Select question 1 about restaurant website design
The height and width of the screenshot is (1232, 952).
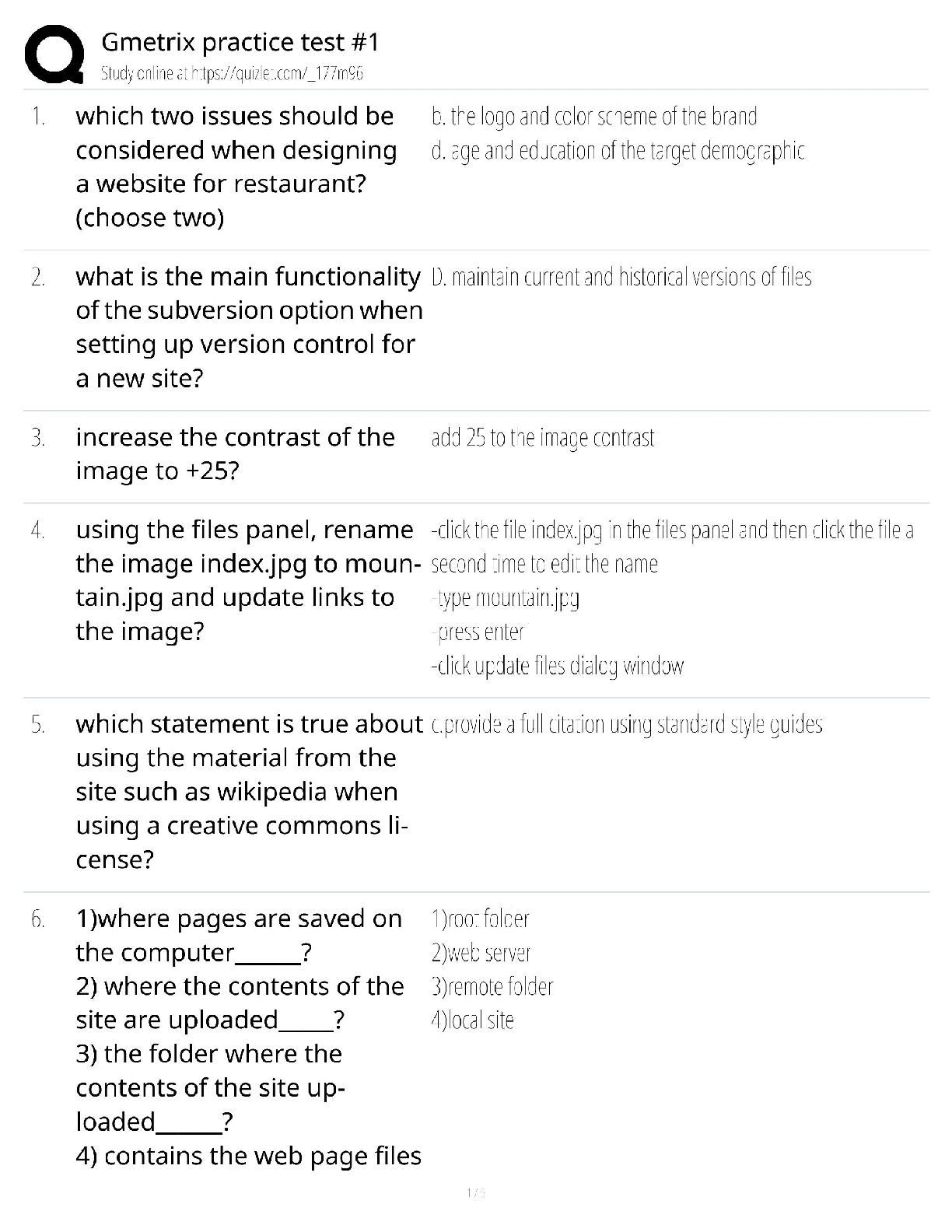pos(236,166)
